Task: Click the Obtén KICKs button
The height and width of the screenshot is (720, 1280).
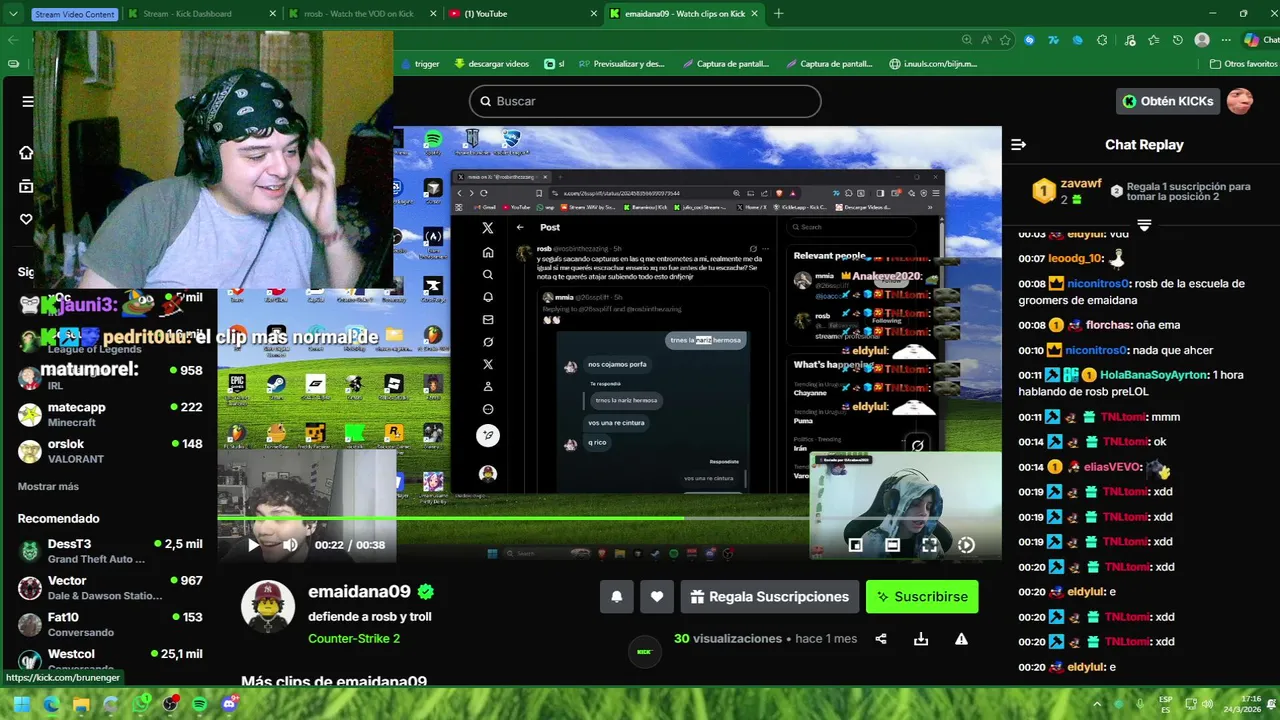Action: point(1168,101)
